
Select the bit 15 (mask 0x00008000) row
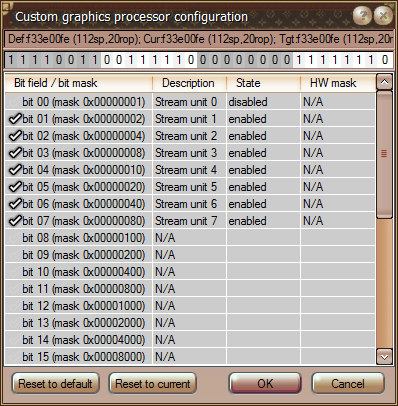pos(190,357)
